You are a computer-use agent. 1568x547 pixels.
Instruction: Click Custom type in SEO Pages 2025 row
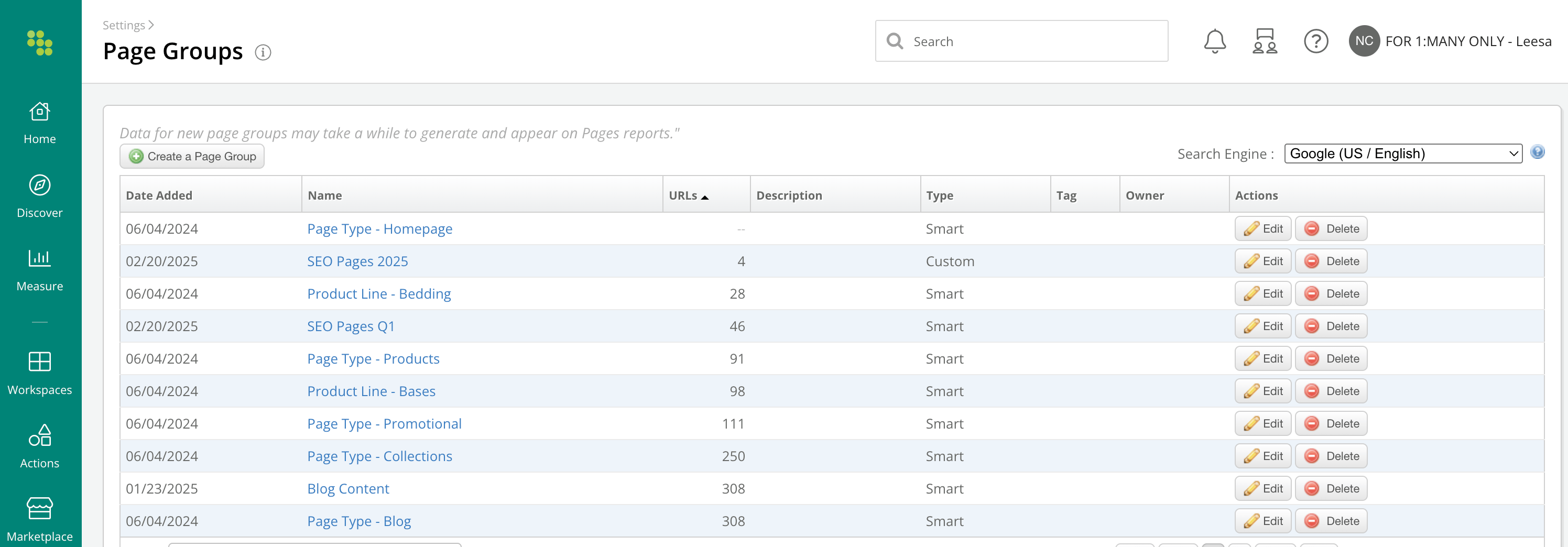point(950,261)
